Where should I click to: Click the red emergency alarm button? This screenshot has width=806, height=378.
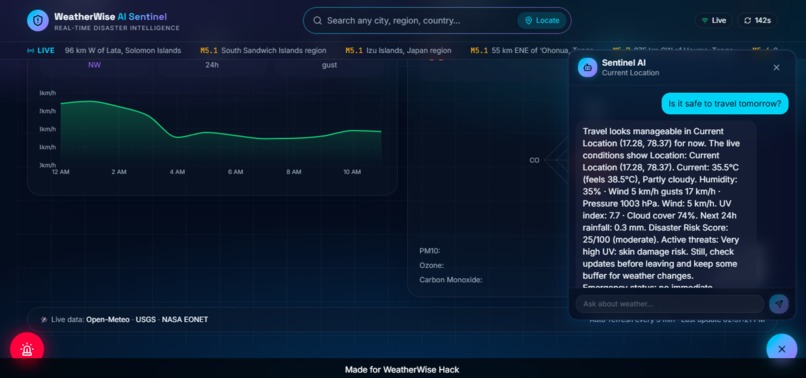(x=27, y=349)
